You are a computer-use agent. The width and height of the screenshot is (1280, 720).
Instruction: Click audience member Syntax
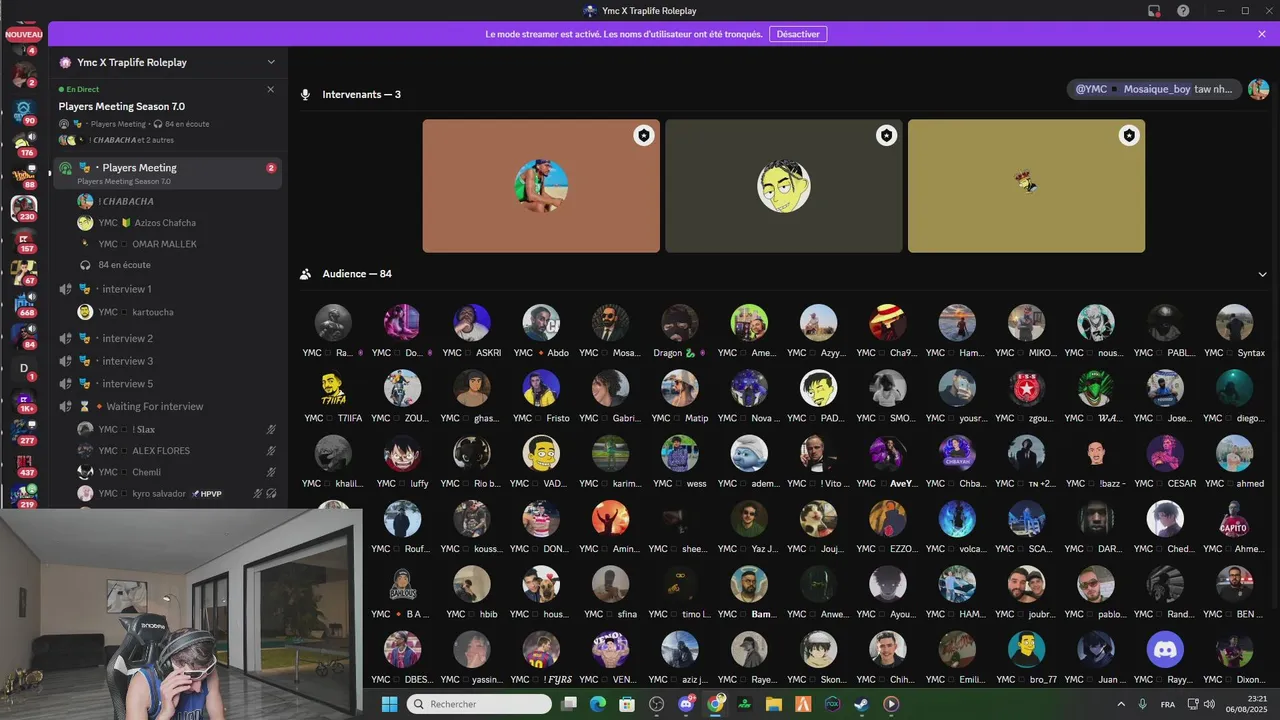pyautogui.click(x=1235, y=331)
